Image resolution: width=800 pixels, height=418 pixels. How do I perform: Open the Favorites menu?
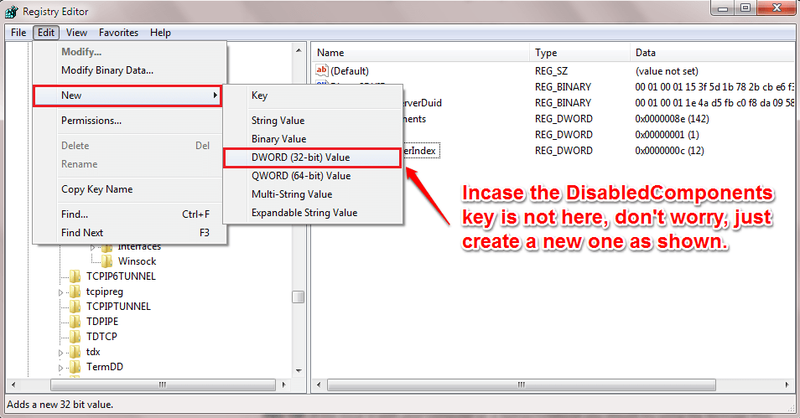(x=118, y=33)
